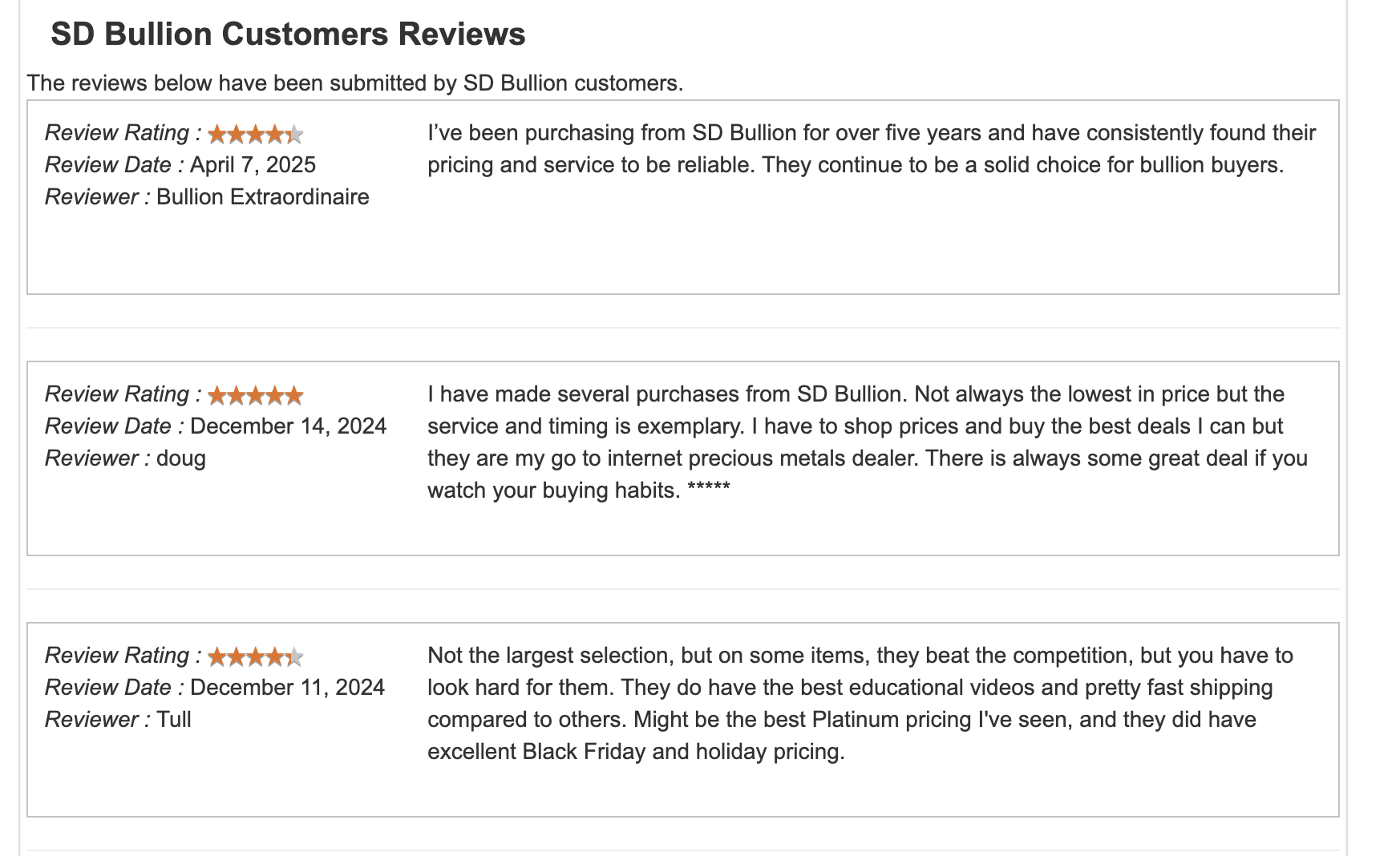Click the grey fifth star in April 7 review
1400x856 pixels.
click(294, 134)
